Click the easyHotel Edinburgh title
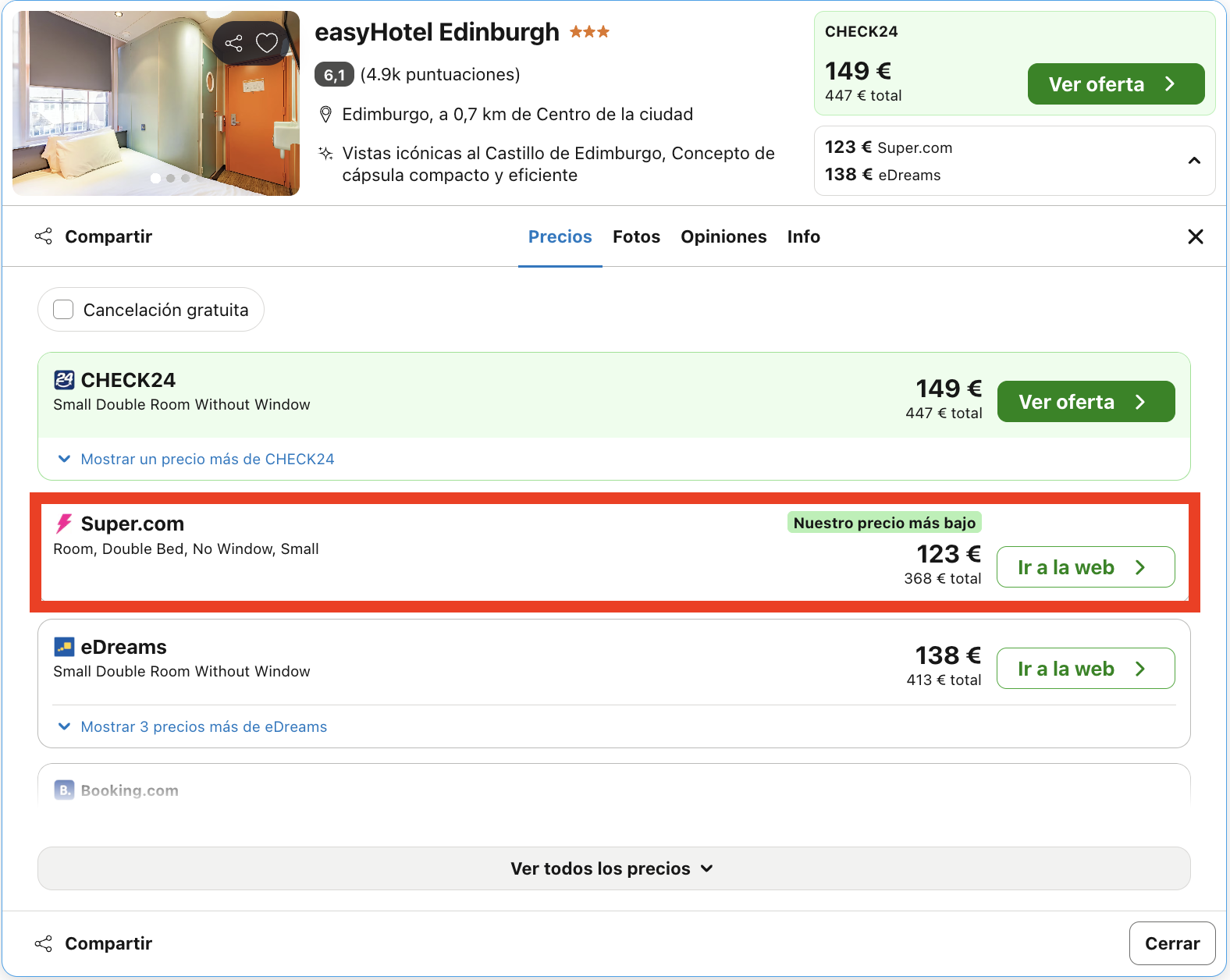The width and height of the screenshot is (1230, 980). [x=437, y=32]
